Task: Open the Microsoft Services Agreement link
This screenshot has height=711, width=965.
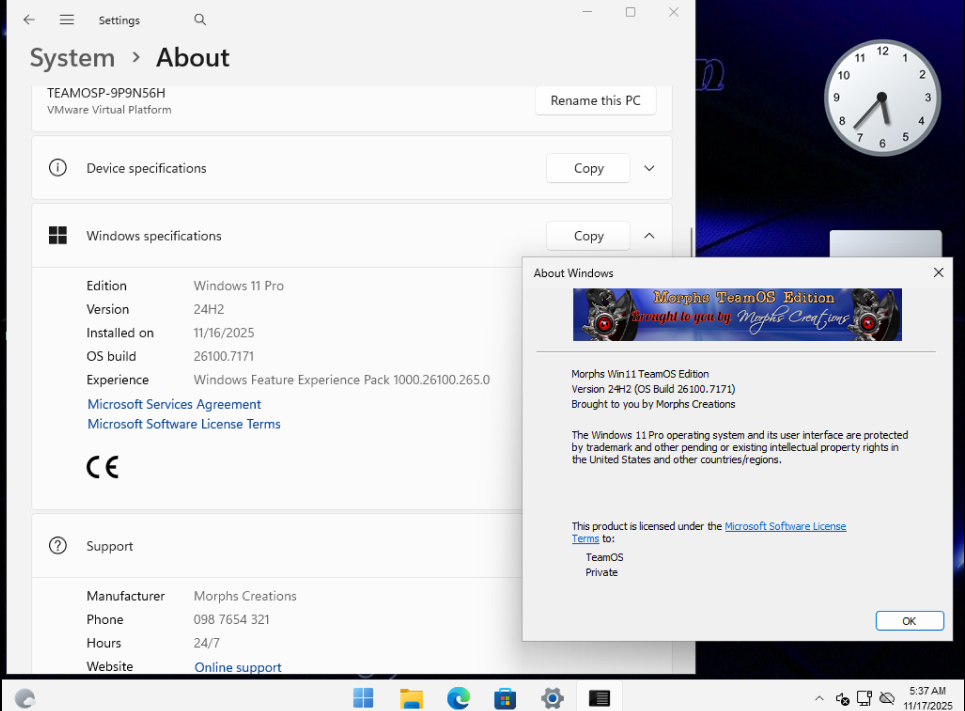Action: (174, 404)
